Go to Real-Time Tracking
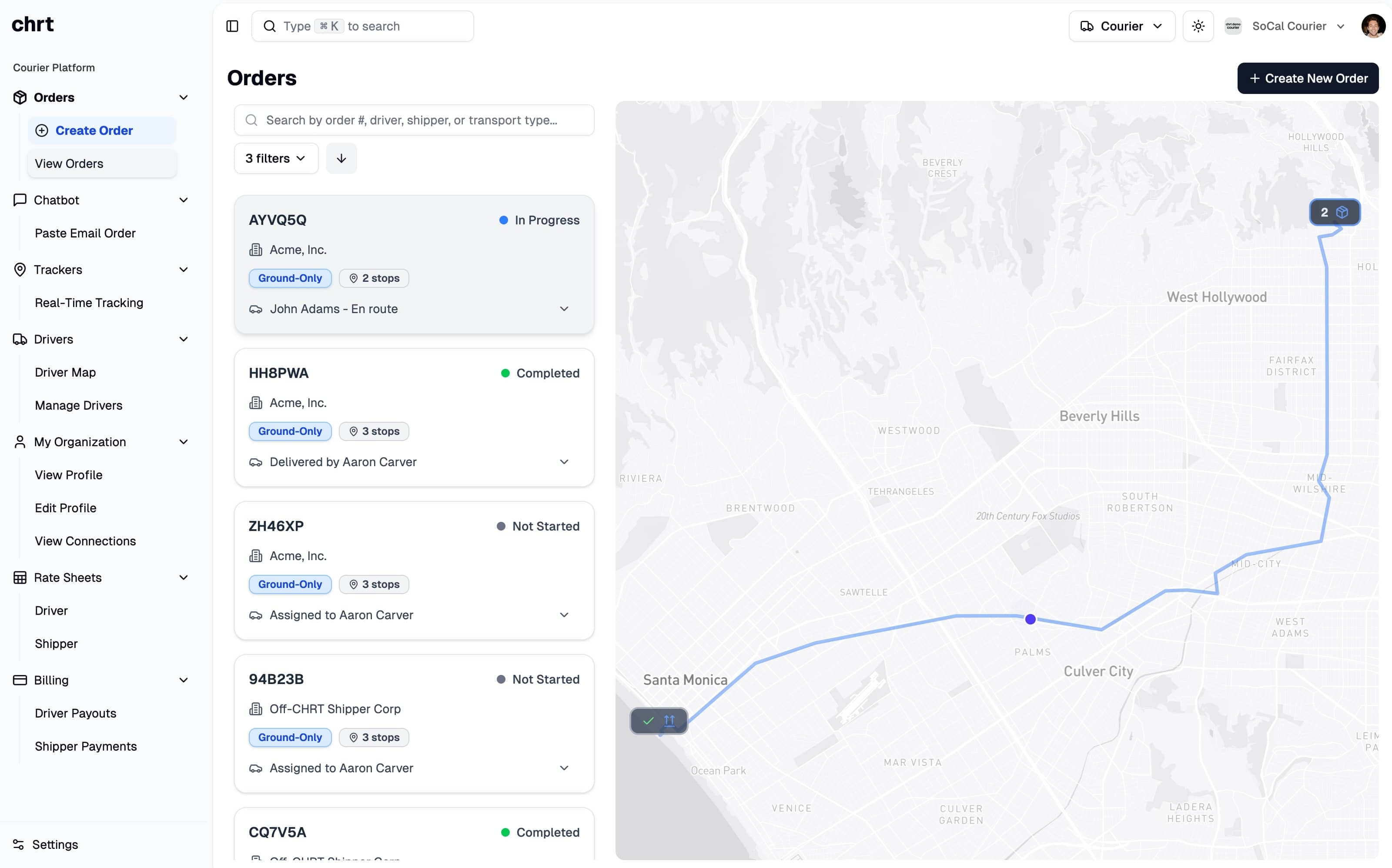This screenshot has height=868, width=1392. click(89, 303)
